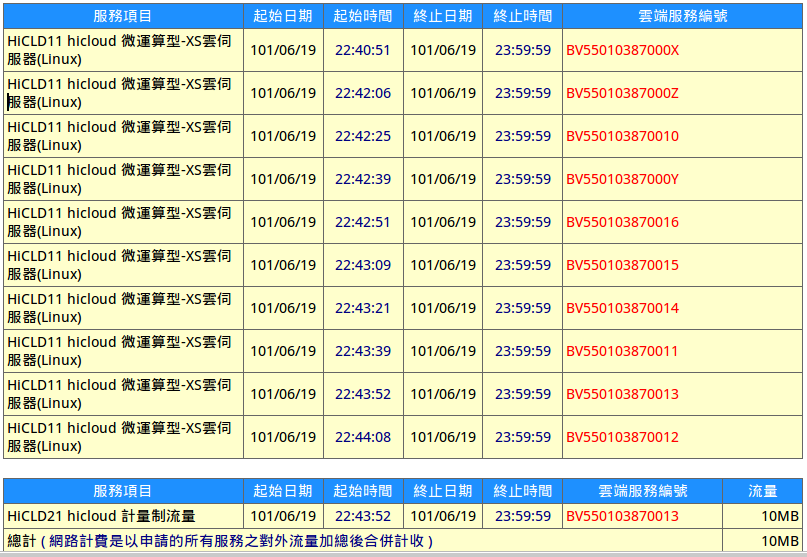Screen dimensions: 807x557
Task: Click 10MB value in HiCLD21 row
Action: [x=780, y=516]
